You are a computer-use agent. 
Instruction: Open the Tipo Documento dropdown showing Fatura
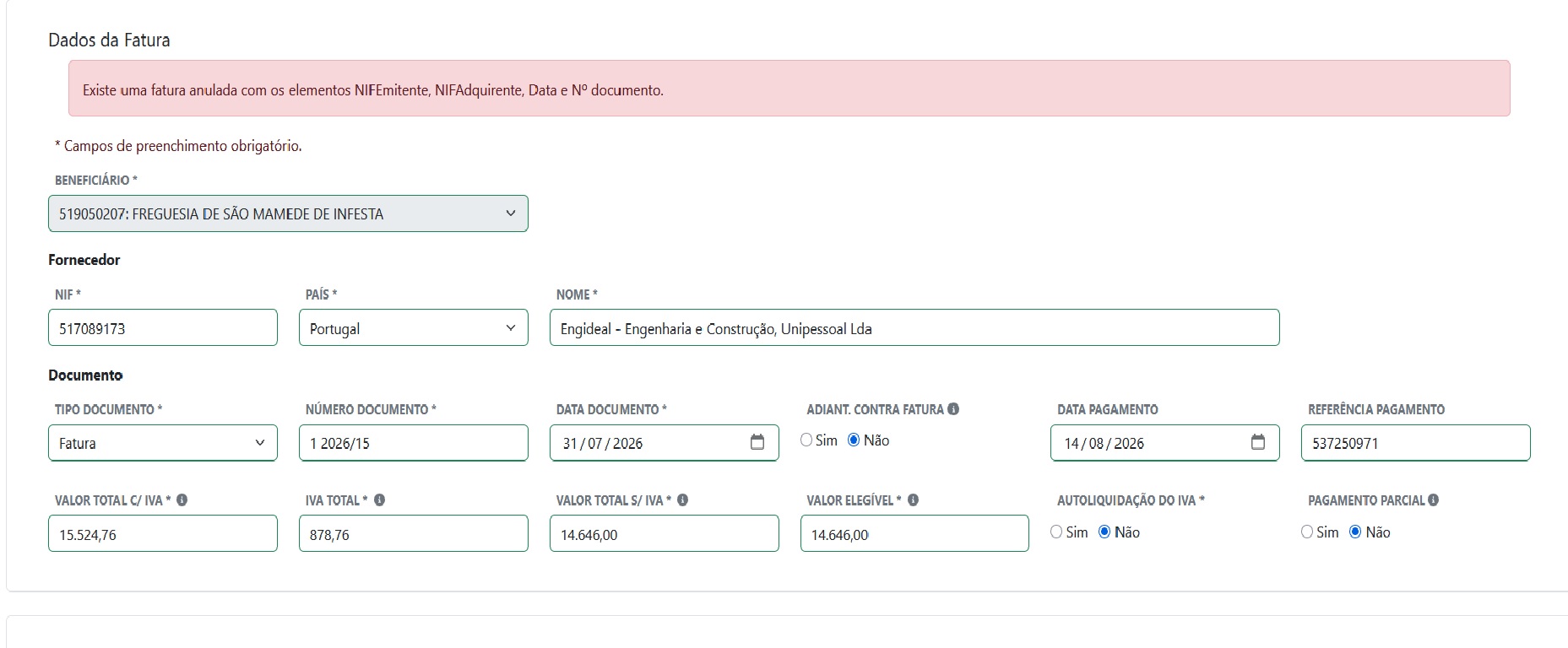click(x=163, y=443)
